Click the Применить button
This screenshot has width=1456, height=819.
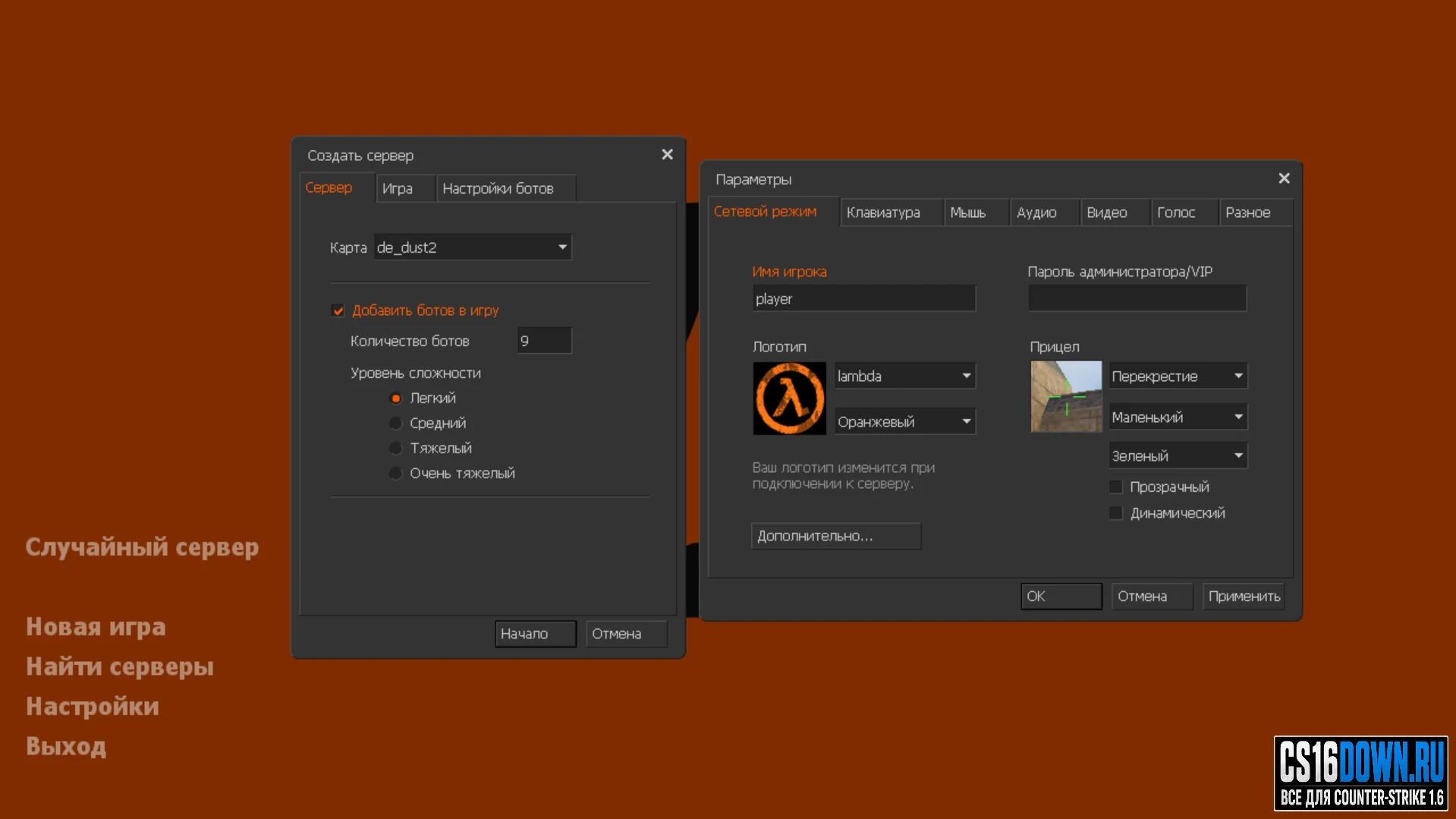[x=1244, y=597]
